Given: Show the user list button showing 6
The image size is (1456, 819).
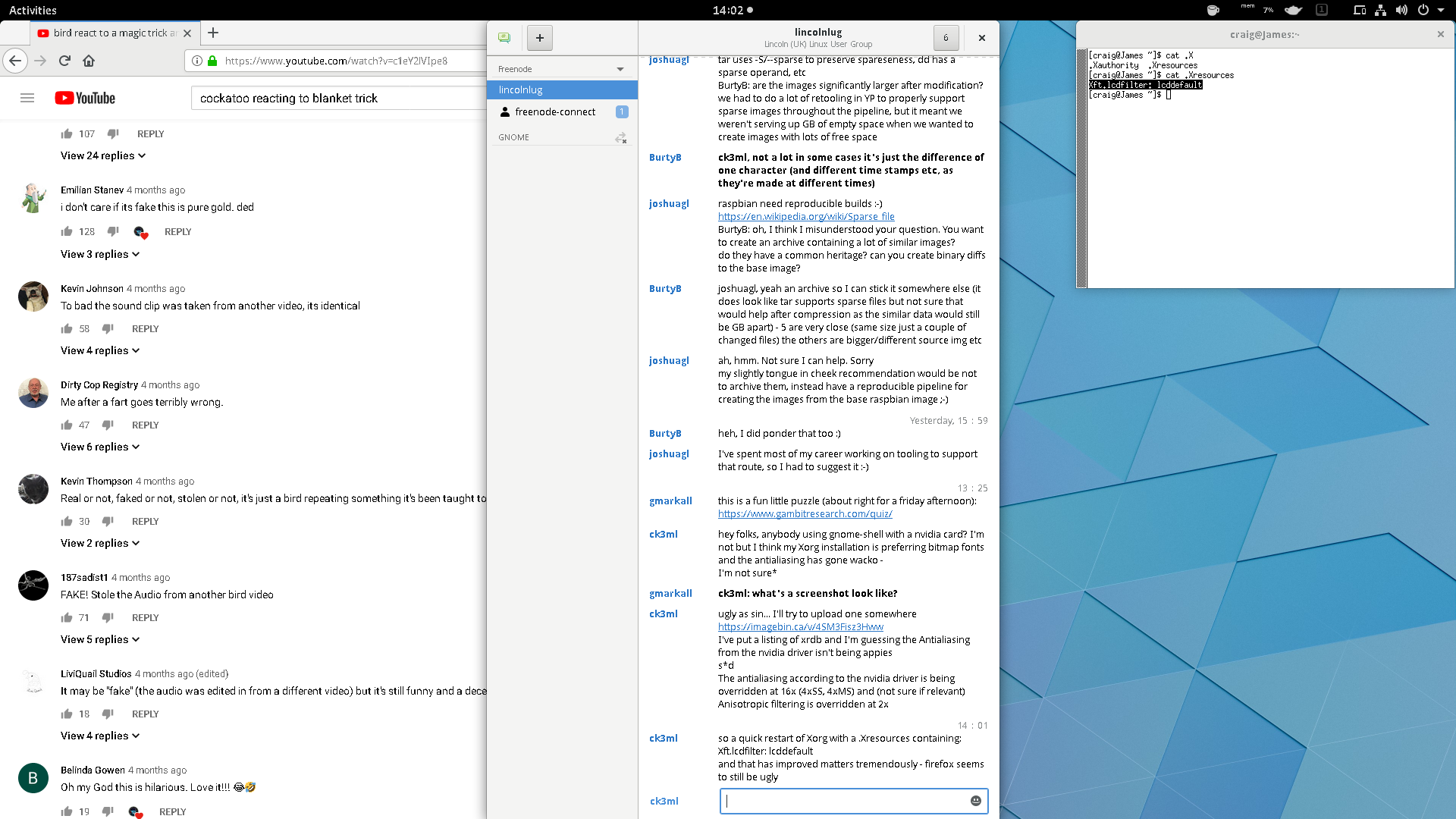Looking at the screenshot, I should tap(946, 37).
